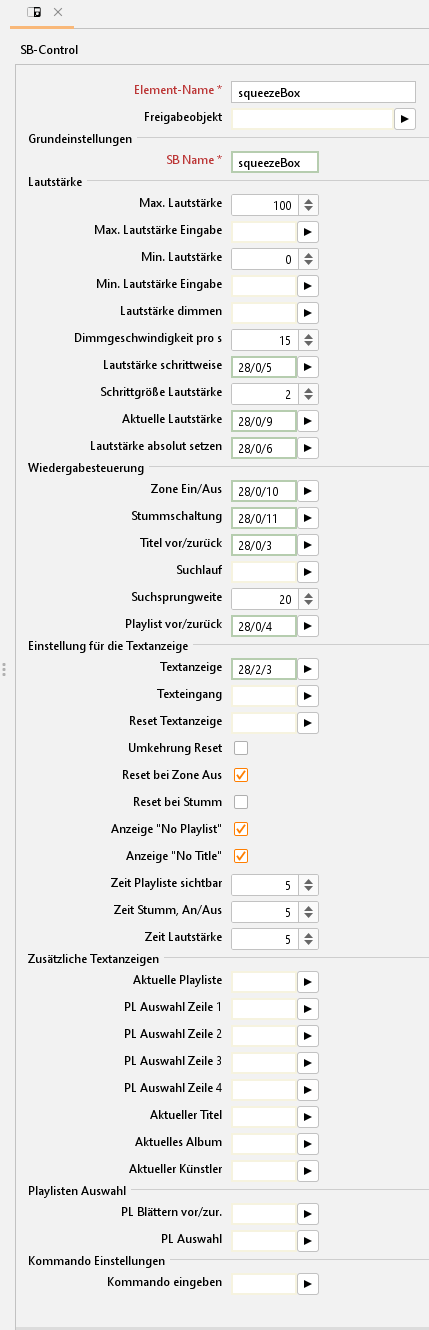Increase Max. Lautstärke with up stepper
Screen dimensions: 429x1330
tap(309, 200)
